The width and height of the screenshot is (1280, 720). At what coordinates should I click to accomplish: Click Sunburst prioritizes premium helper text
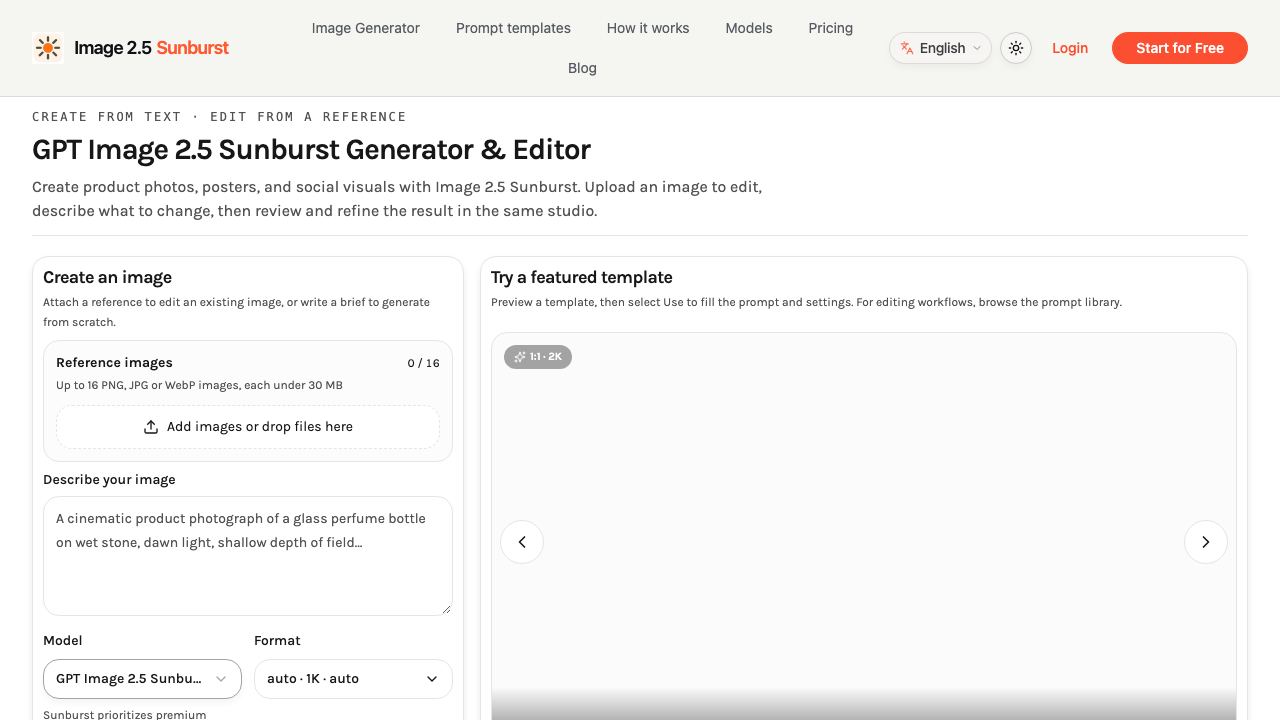tap(125, 715)
